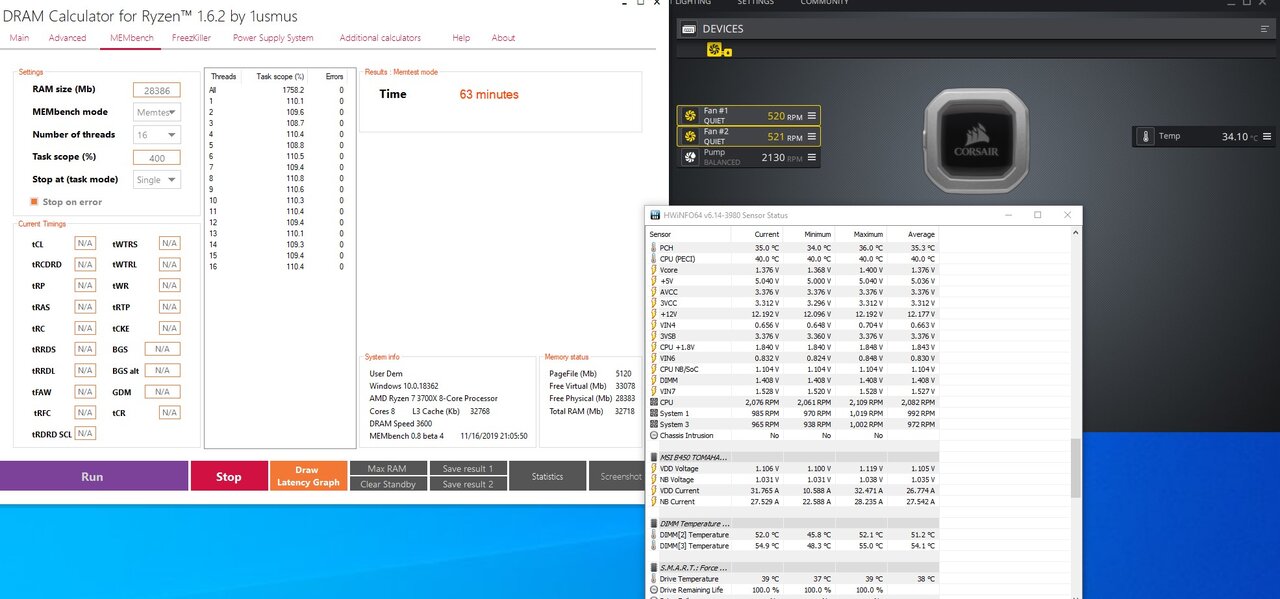Viewport: 1280px width, 599px height.
Task: Click the HWiNFO vertical scrollbar thumb
Action: tap(1076, 469)
